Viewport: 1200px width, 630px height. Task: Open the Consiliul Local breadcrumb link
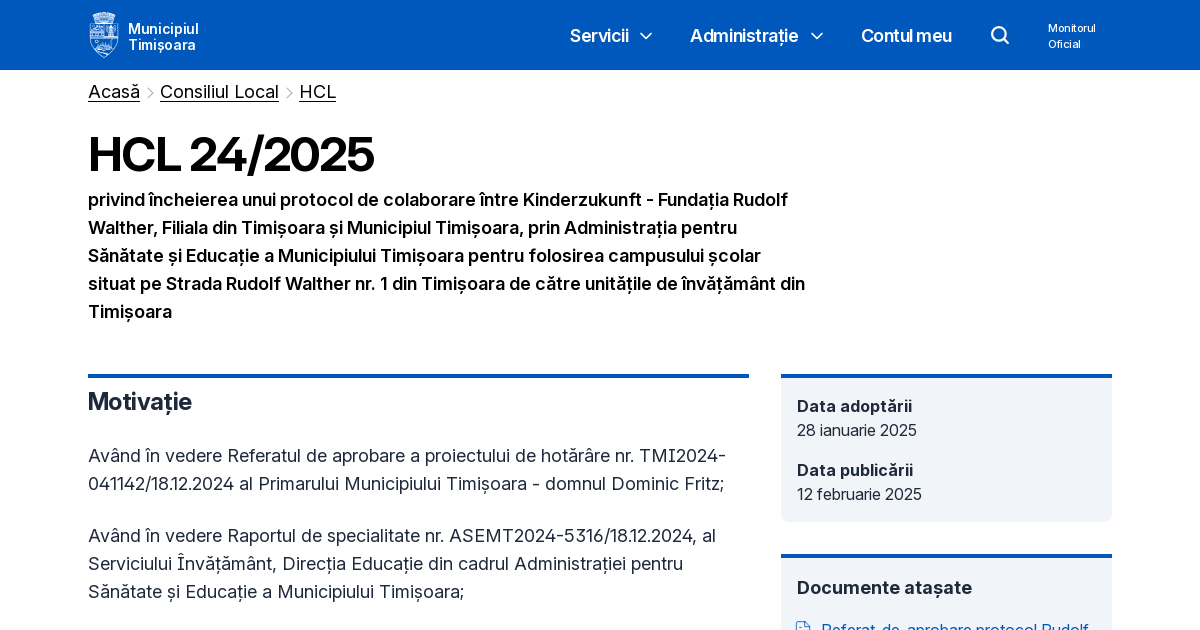point(219,92)
